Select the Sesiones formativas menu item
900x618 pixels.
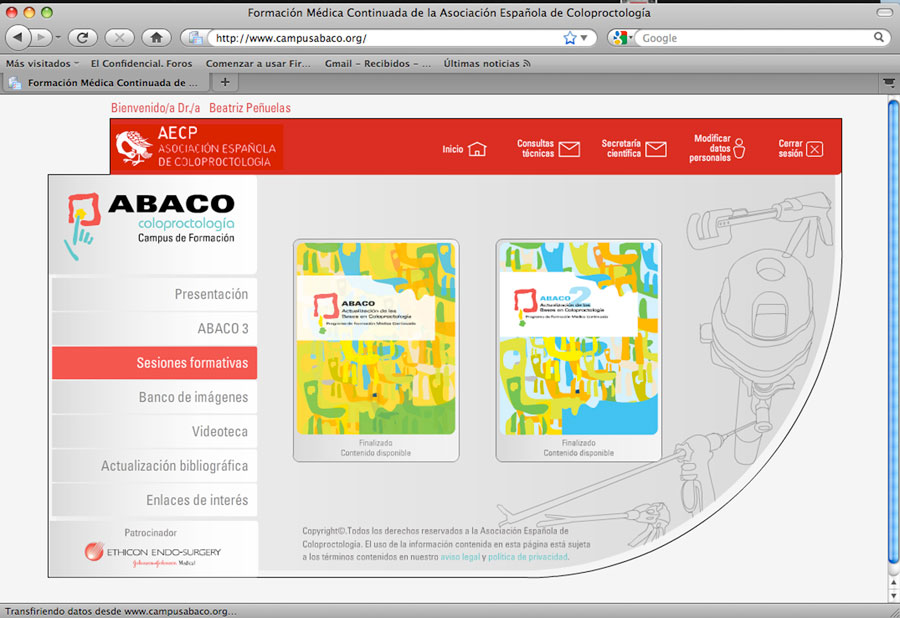coord(154,363)
